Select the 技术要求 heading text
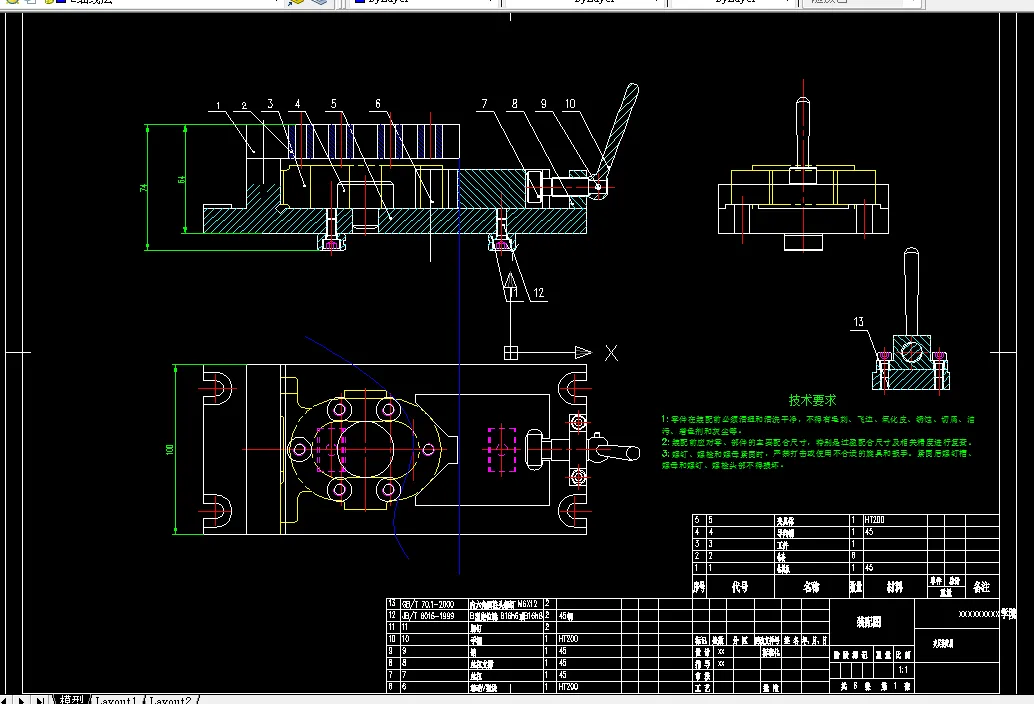This screenshot has width=1034, height=704. coord(812,400)
